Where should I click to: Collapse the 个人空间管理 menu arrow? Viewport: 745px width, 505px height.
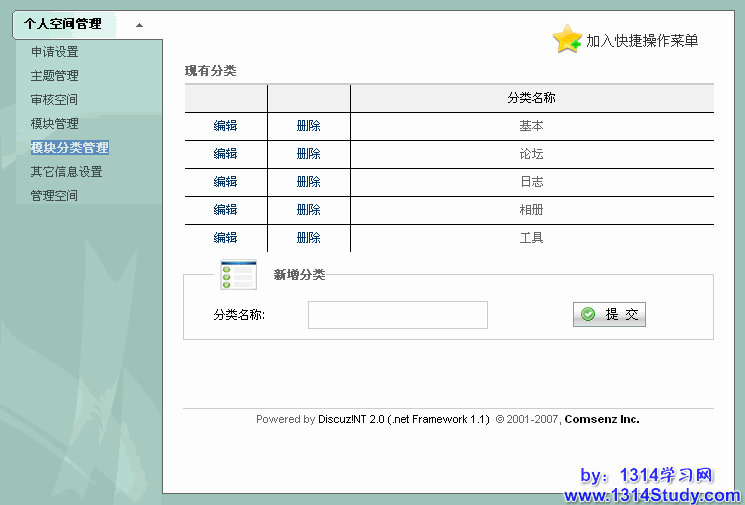139,24
